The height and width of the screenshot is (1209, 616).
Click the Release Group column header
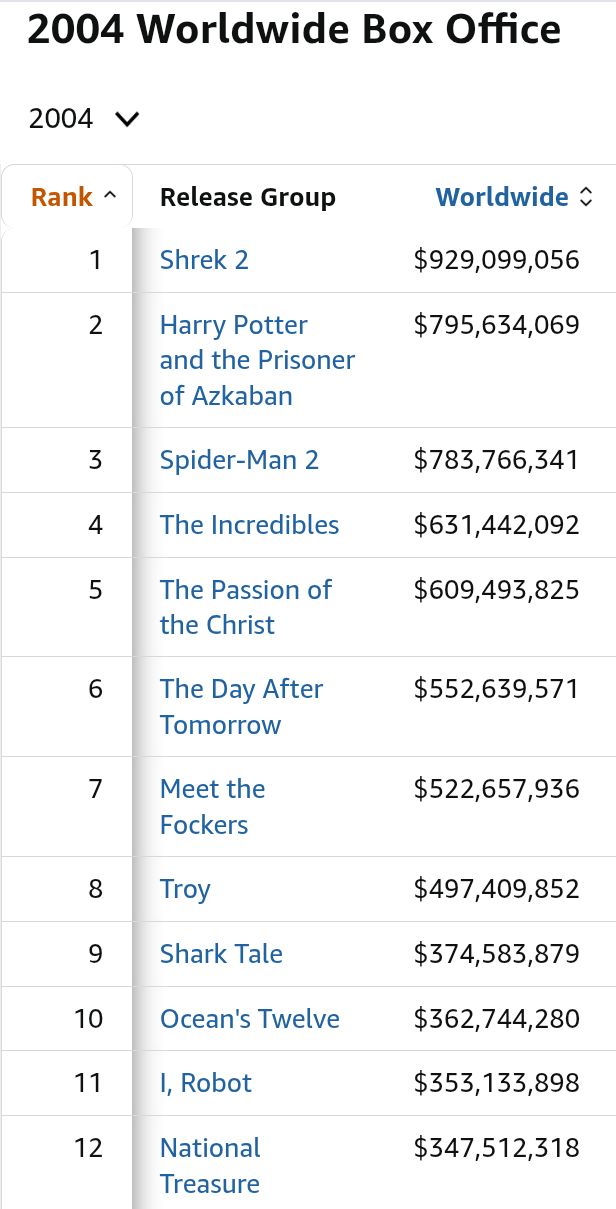247,197
